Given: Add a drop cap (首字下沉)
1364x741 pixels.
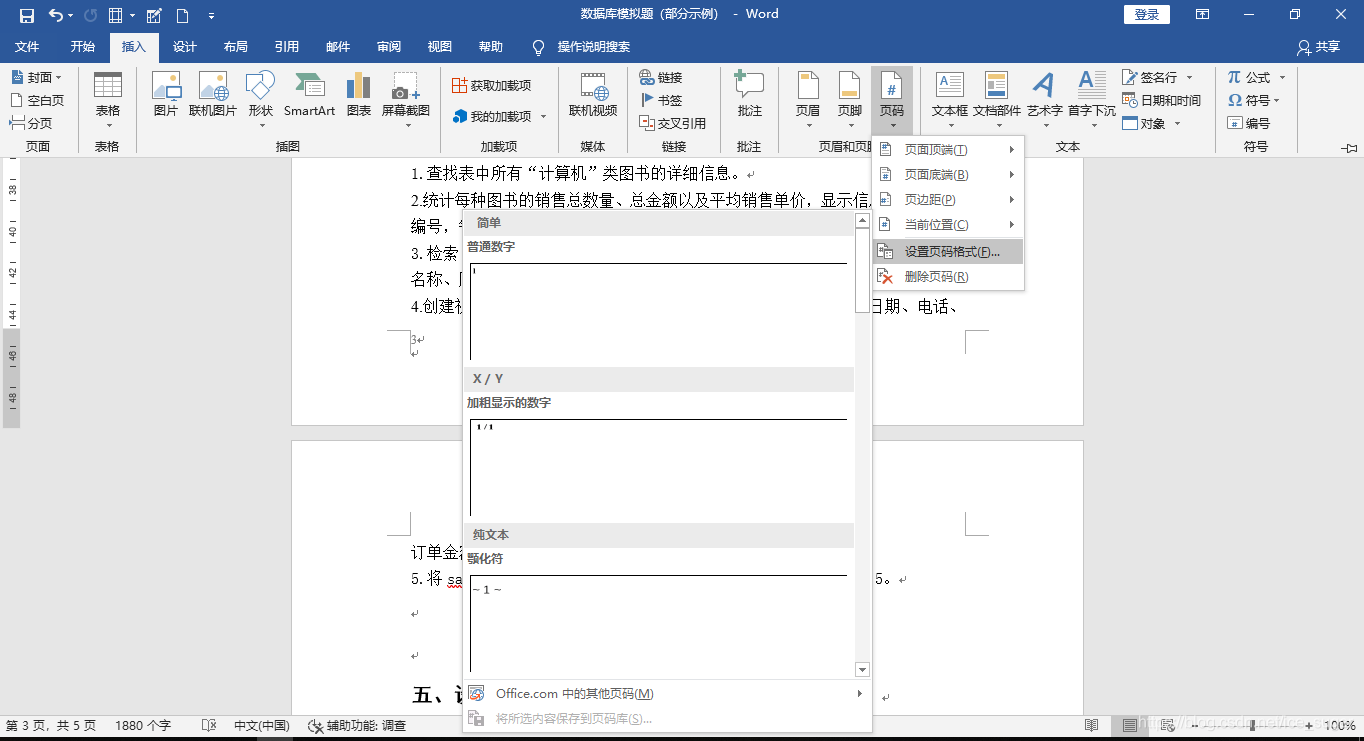Looking at the screenshot, I should pos(1091,97).
